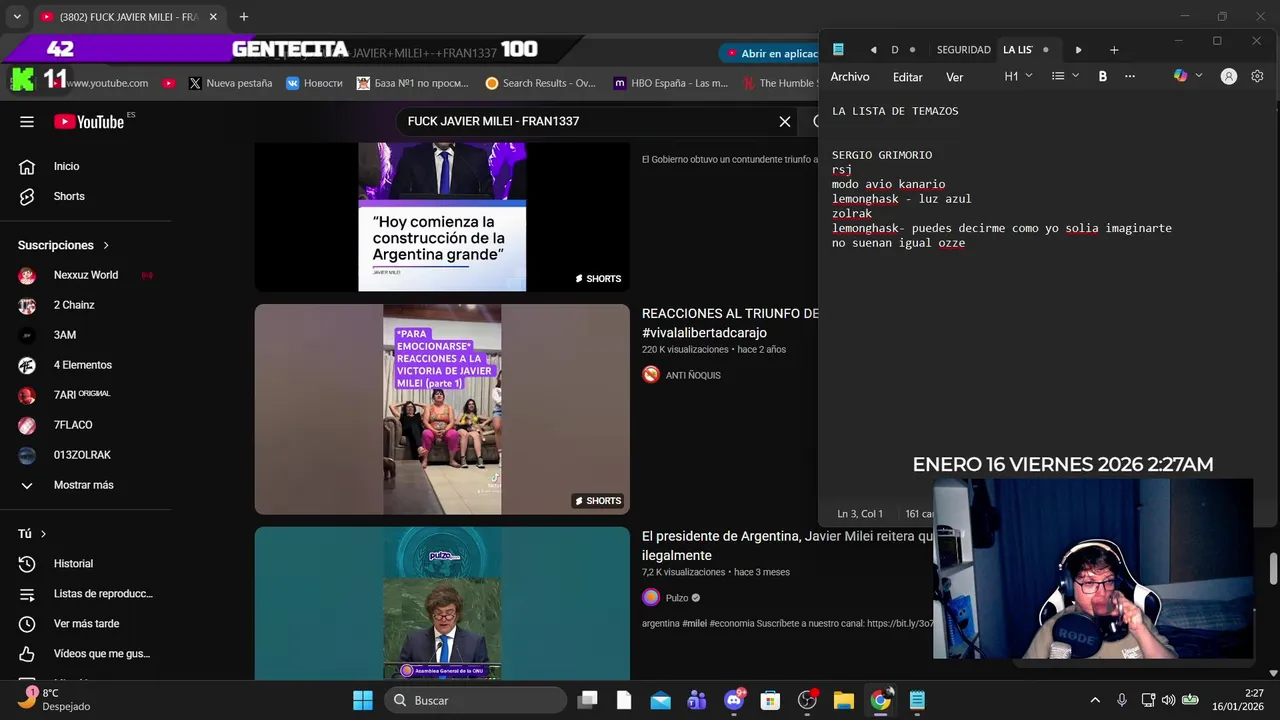Screen dimensions: 1280x720
Task: Open ANTI ÑOQUIS channel avatar
Action: coord(651,375)
